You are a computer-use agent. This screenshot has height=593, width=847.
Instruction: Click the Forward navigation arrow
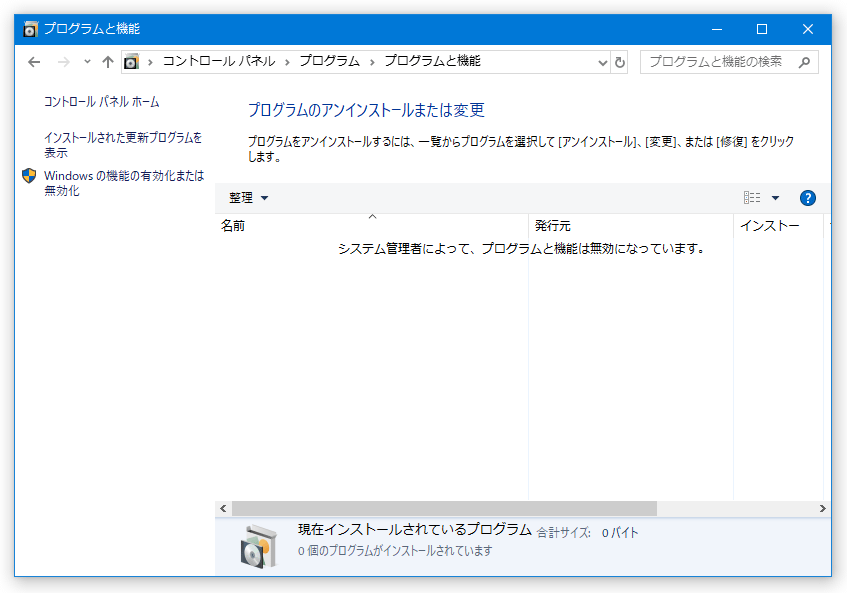(64, 62)
